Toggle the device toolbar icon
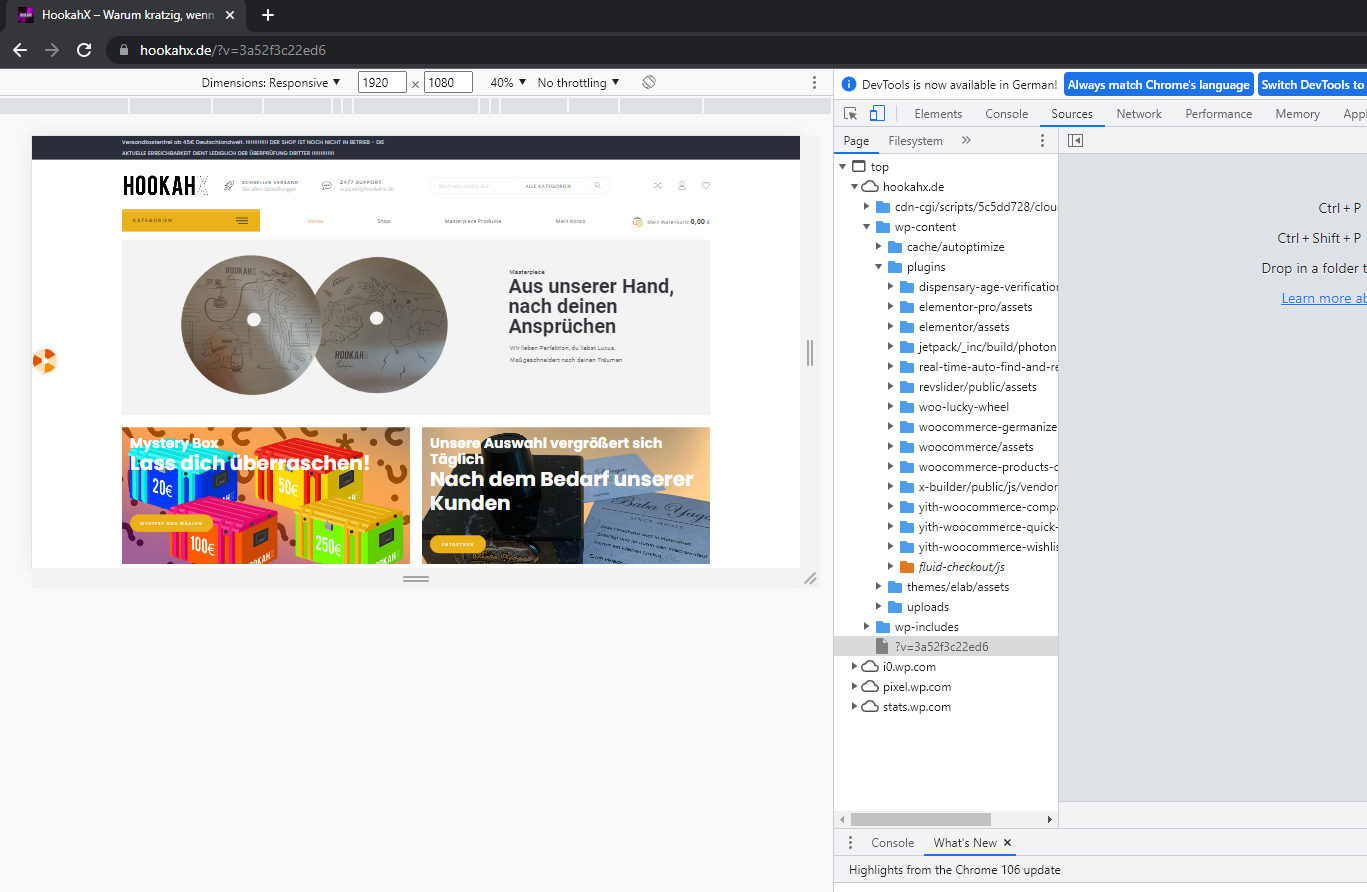This screenshot has width=1367, height=892. tap(876, 114)
